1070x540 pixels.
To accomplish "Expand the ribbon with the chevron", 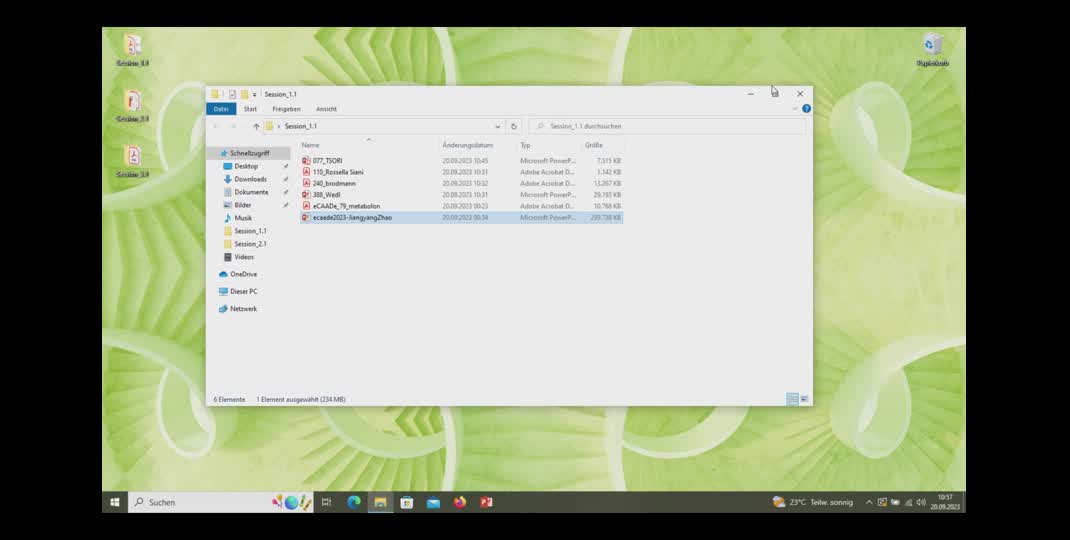I will click(x=796, y=109).
